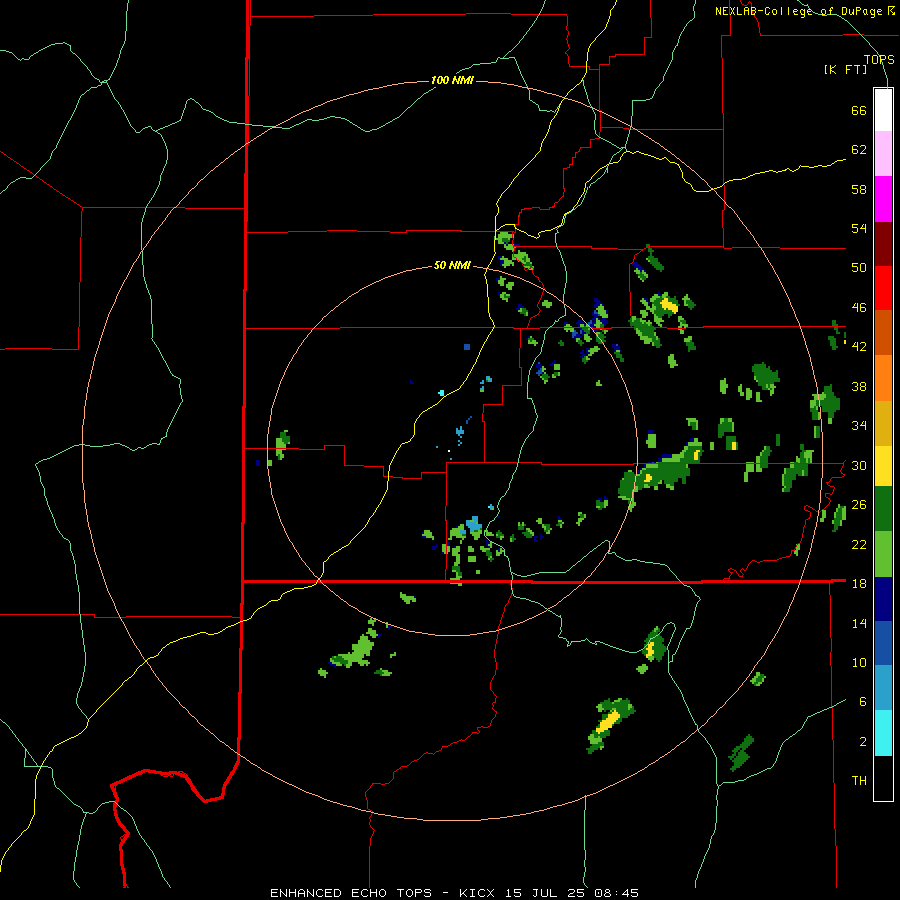The image size is (900, 900).
Task: Click the legend value 22
Action: coord(859,545)
